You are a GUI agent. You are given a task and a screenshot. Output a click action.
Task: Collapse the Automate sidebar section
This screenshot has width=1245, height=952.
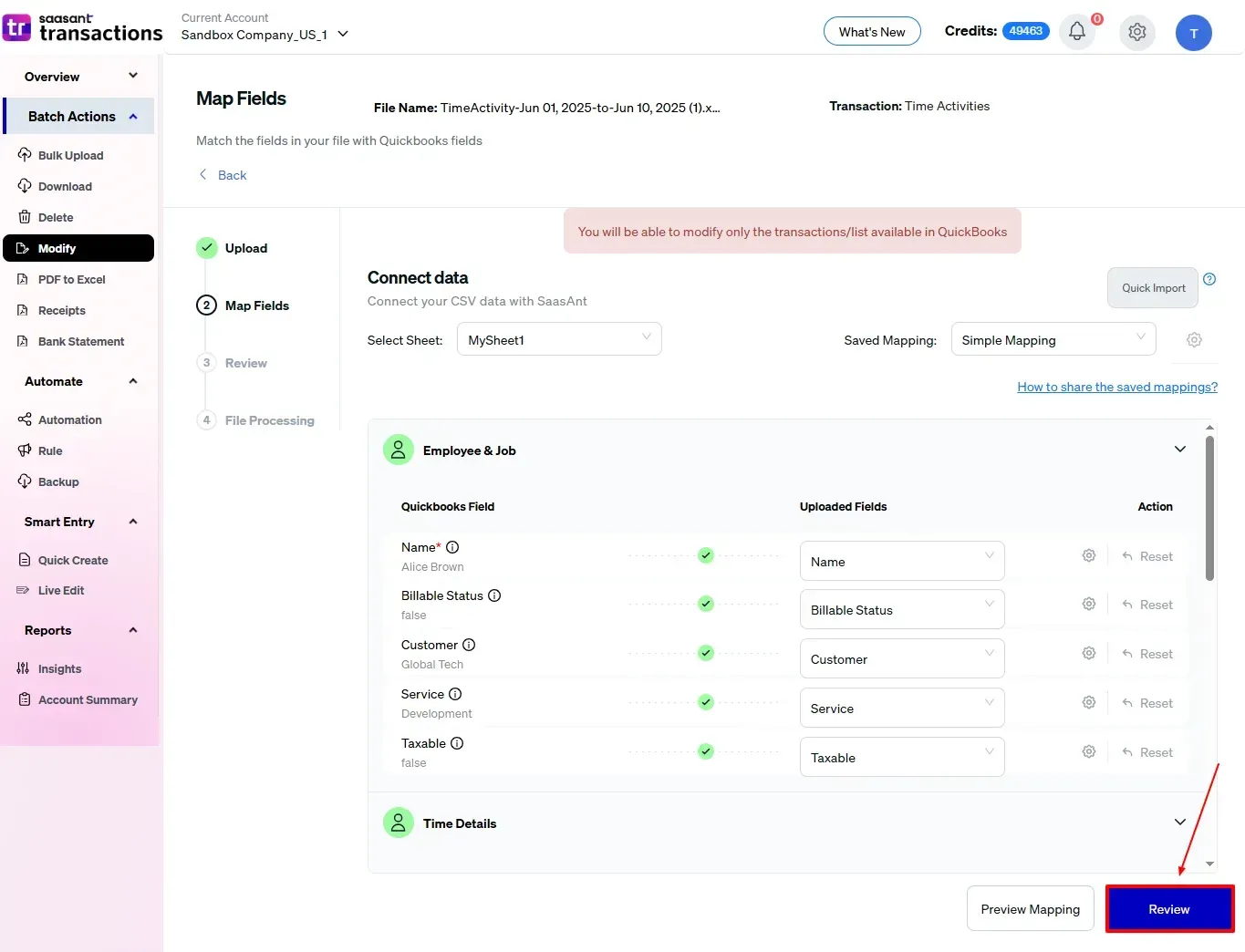(x=133, y=381)
